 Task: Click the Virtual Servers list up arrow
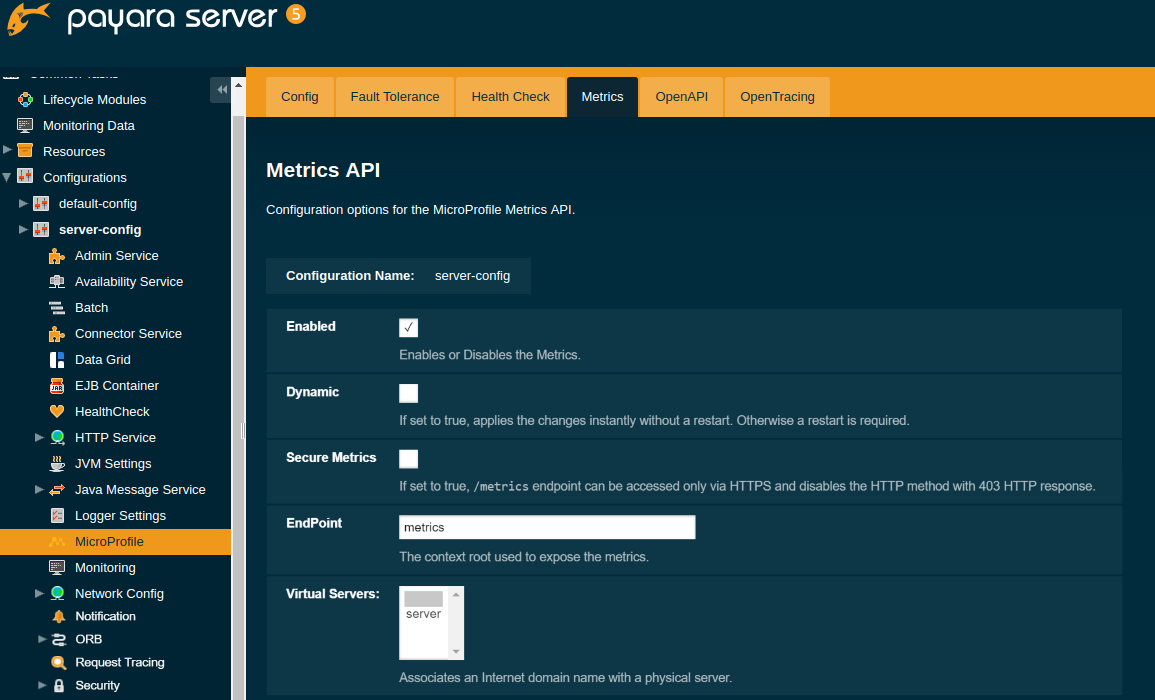tap(456, 594)
